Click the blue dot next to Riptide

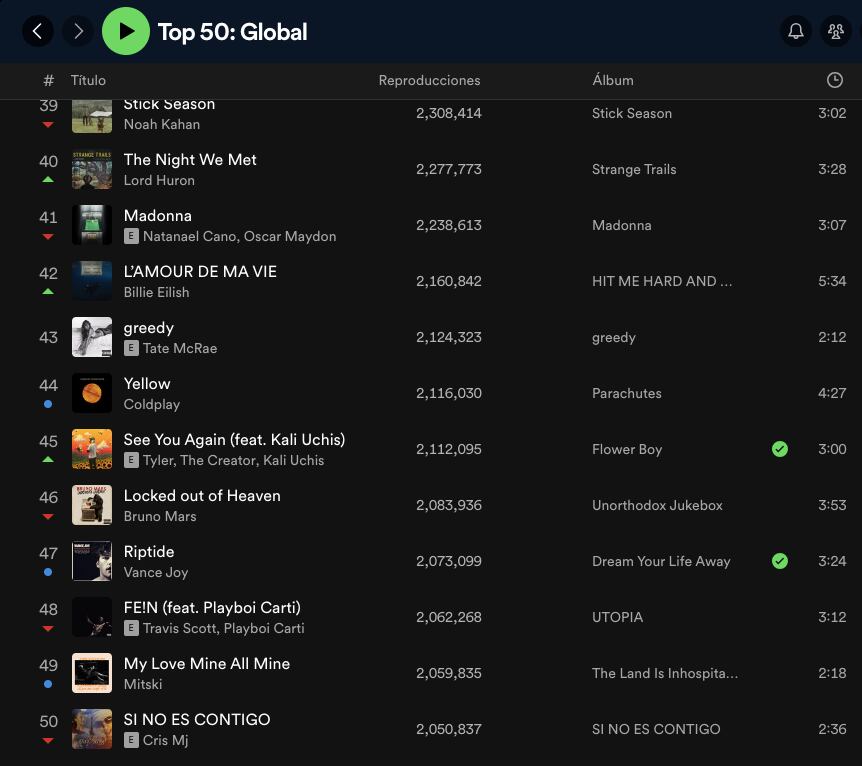(46, 573)
